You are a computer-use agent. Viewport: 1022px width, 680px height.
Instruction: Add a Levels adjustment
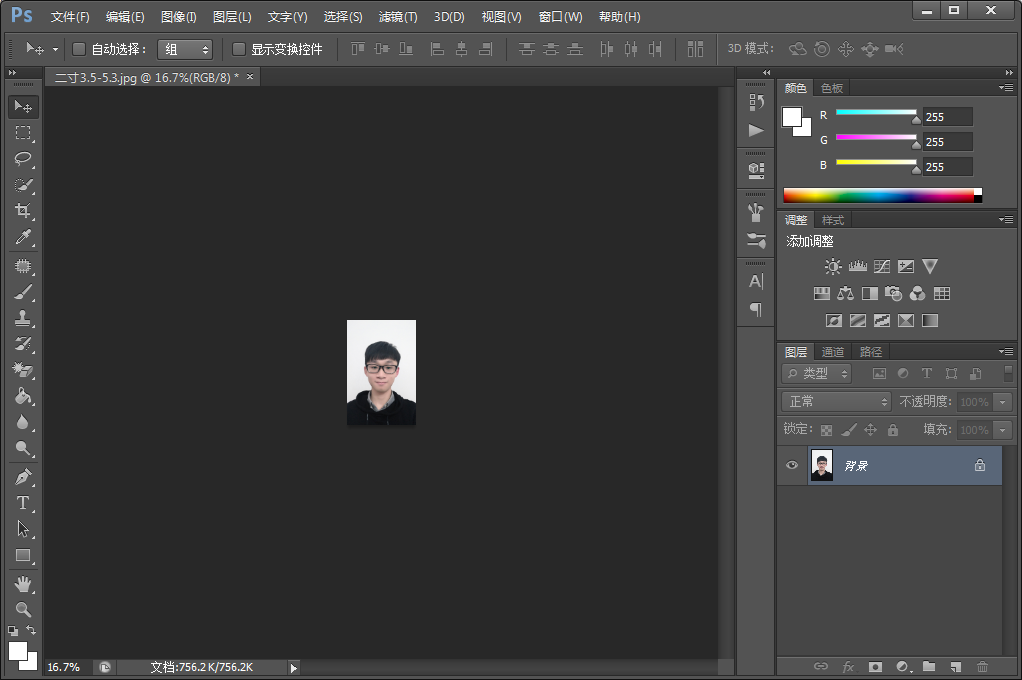tap(858, 266)
